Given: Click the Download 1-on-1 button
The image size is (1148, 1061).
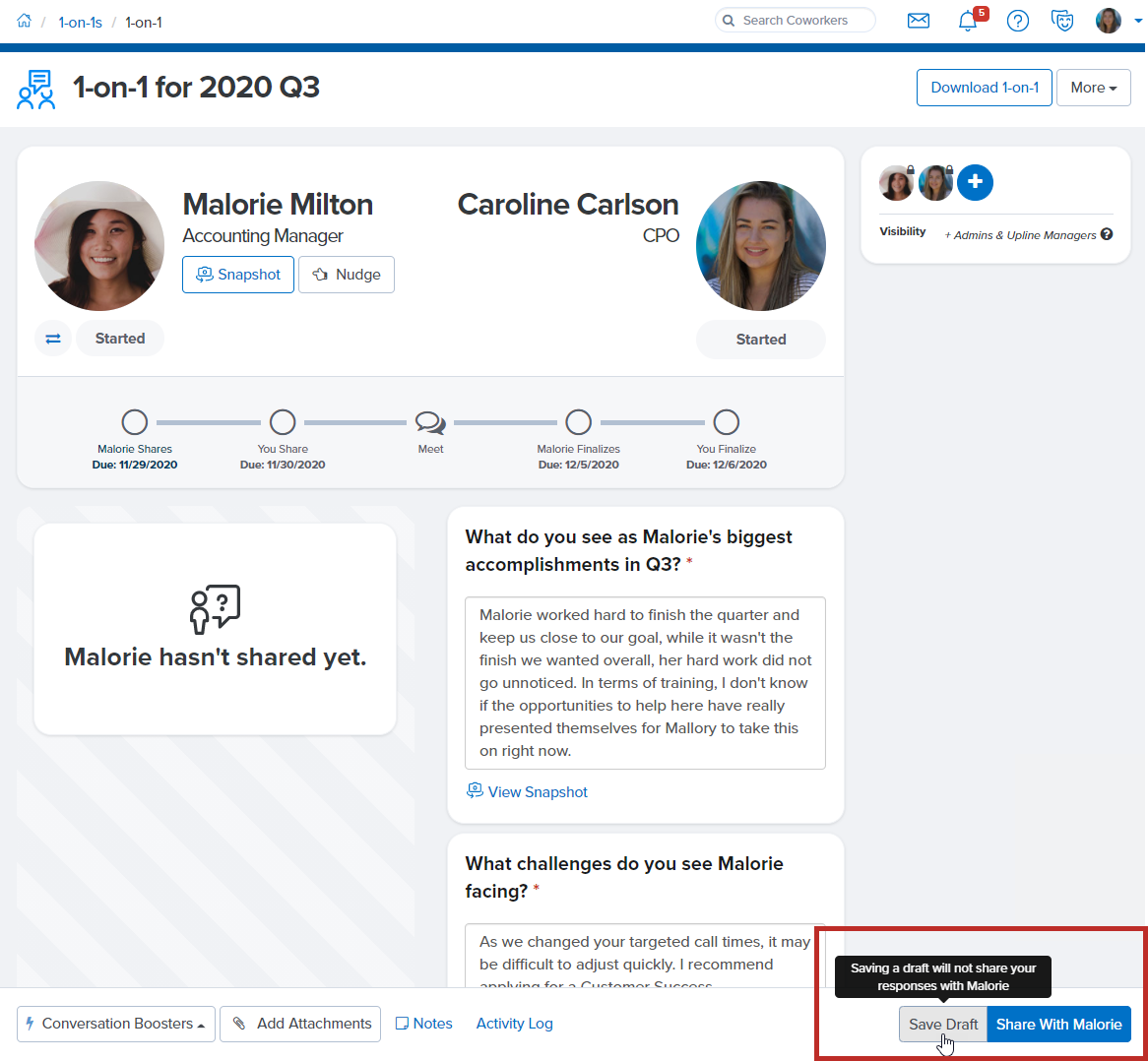Looking at the screenshot, I should coord(984,88).
